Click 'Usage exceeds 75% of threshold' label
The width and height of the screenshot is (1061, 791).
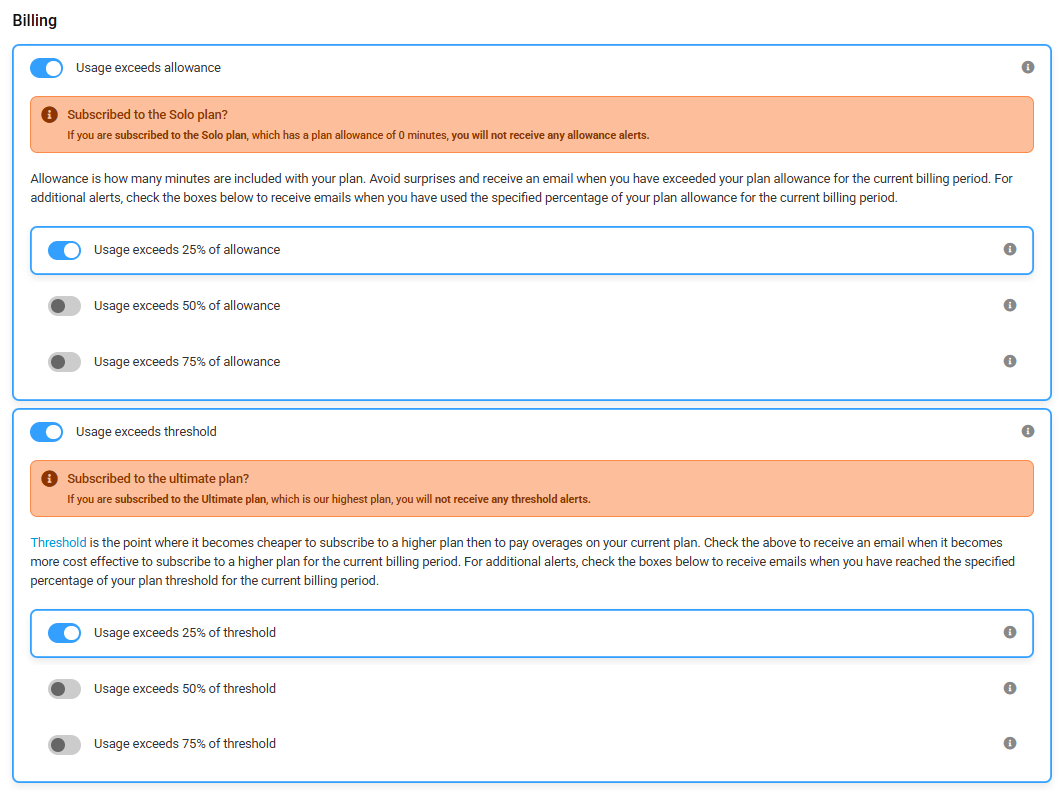[x=185, y=744]
